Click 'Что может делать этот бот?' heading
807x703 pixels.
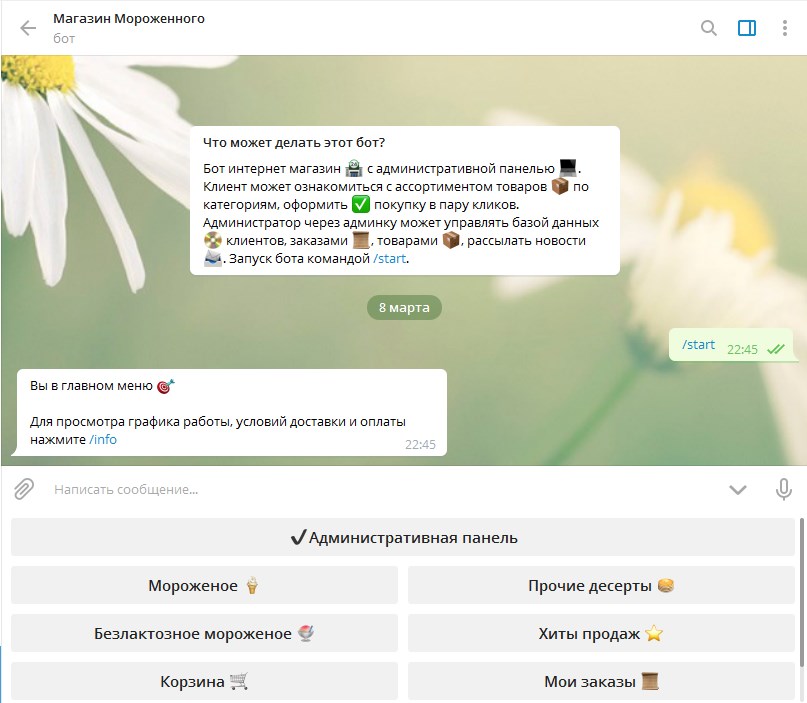click(294, 143)
